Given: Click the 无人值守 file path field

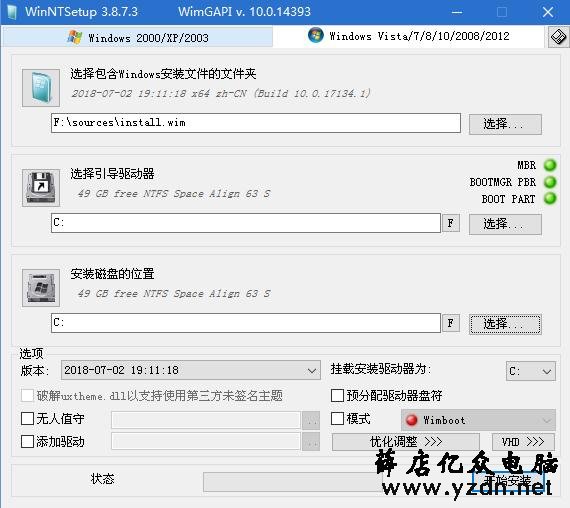Looking at the screenshot, I should pyautogui.click(x=206, y=420).
